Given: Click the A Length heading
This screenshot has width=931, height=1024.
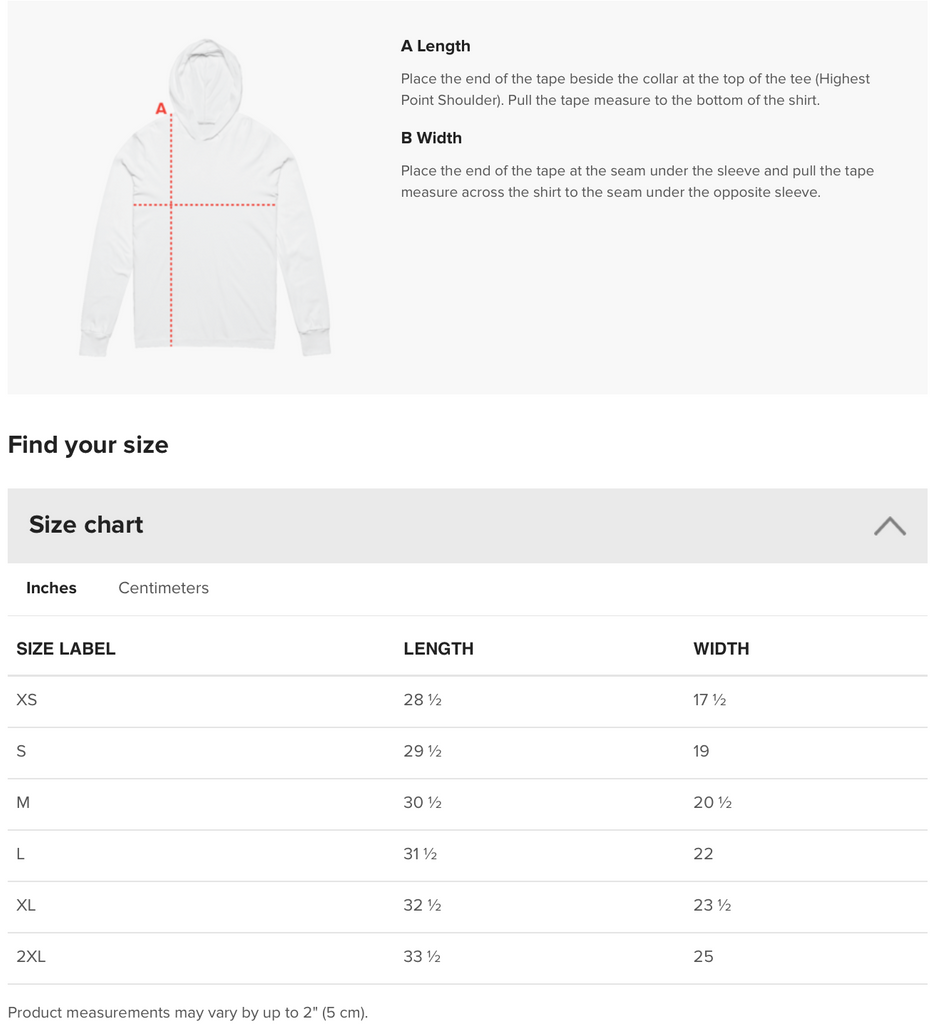Looking at the screenshot, I should point(435,46).
